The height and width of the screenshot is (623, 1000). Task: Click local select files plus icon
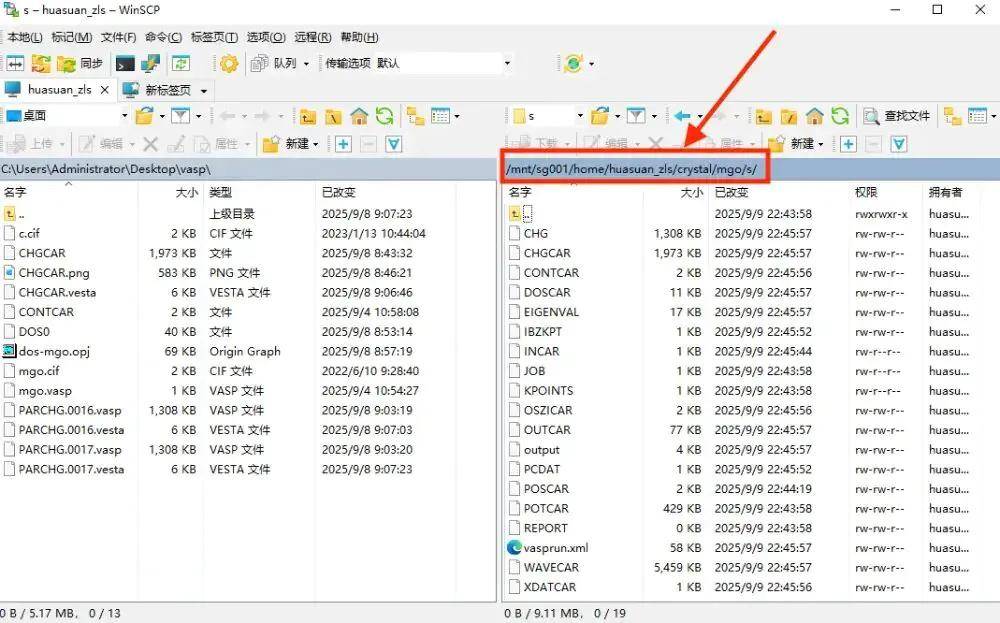(x=343, y=144)
